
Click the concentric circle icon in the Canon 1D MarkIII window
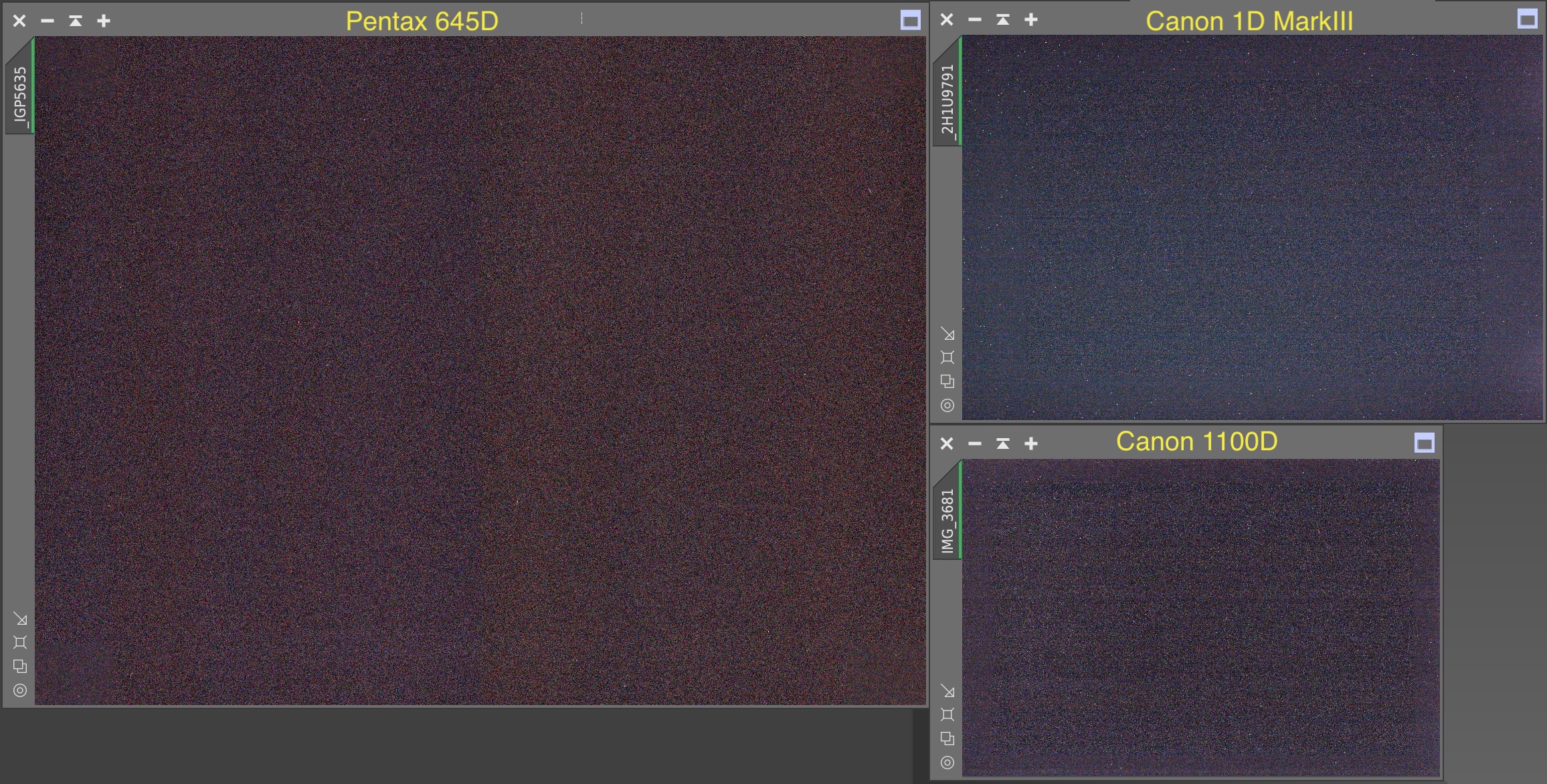pos(947,405)
